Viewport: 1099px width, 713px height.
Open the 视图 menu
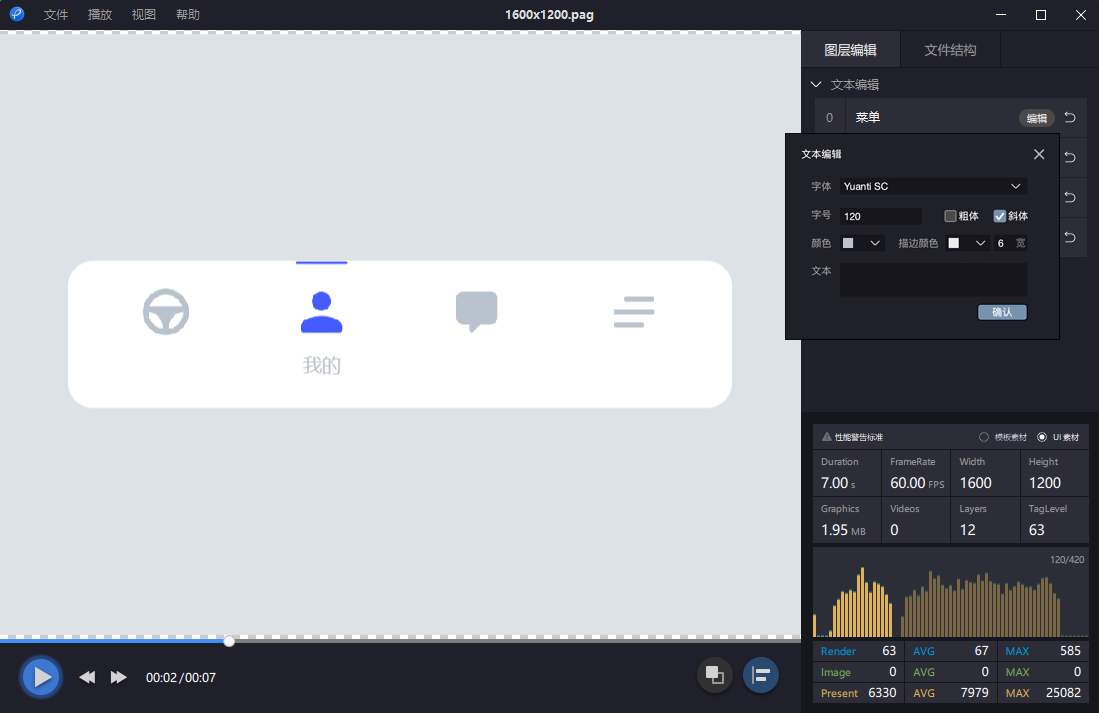tap(144, 15)
